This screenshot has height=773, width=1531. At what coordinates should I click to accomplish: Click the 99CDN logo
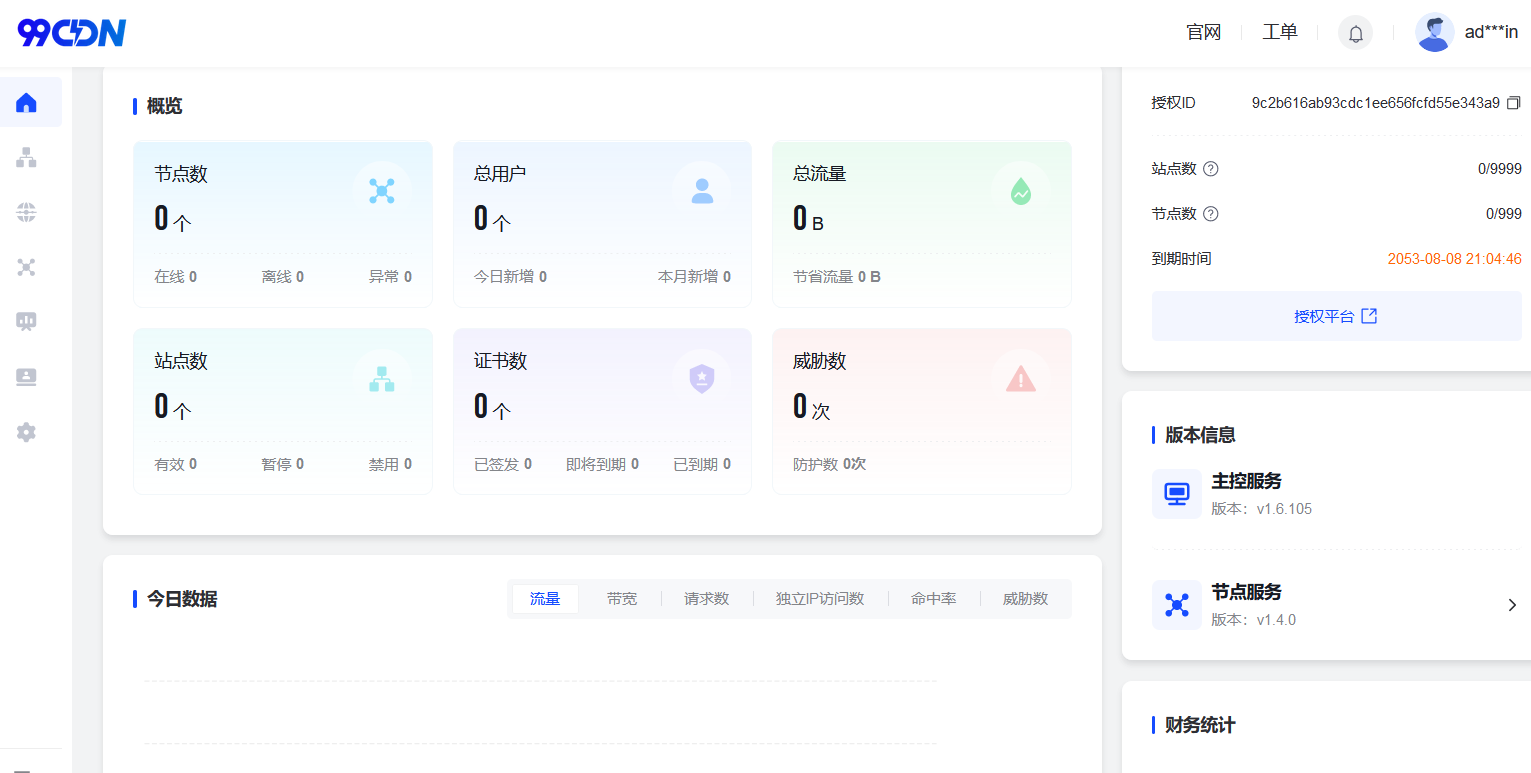coord(72,33)
